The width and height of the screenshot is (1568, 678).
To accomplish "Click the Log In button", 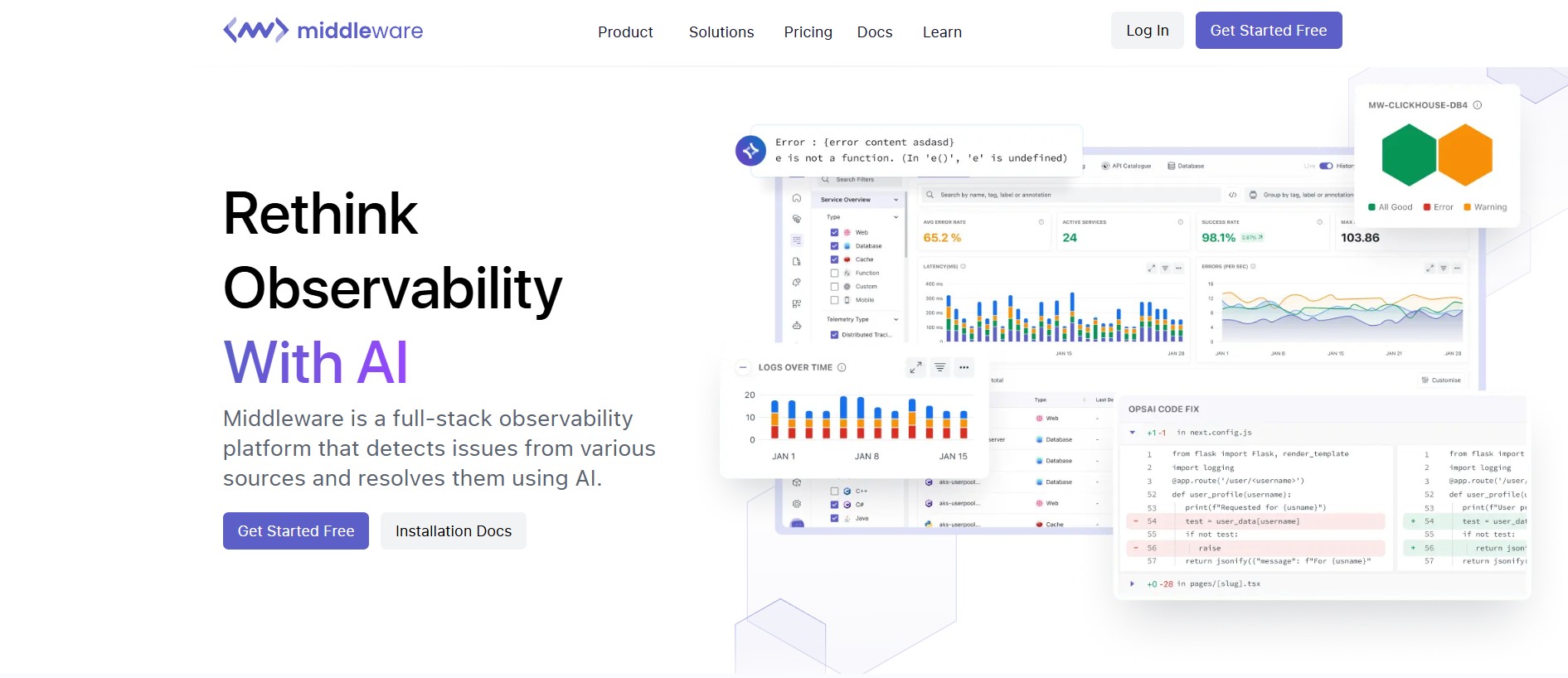I will (1147, 31).
